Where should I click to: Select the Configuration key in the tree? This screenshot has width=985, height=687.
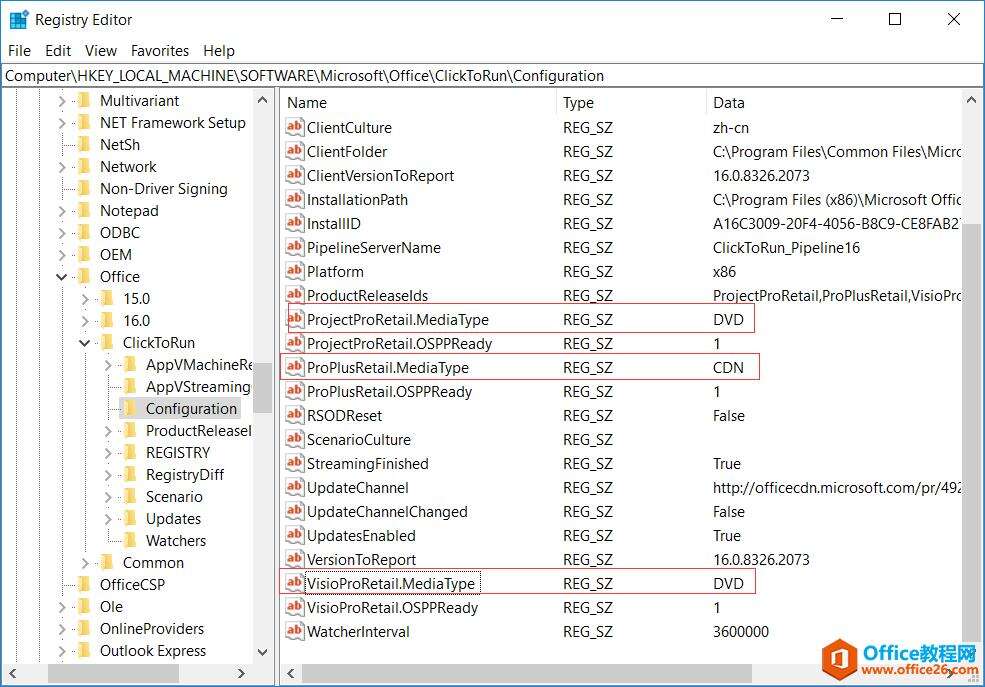coord(191,409)
